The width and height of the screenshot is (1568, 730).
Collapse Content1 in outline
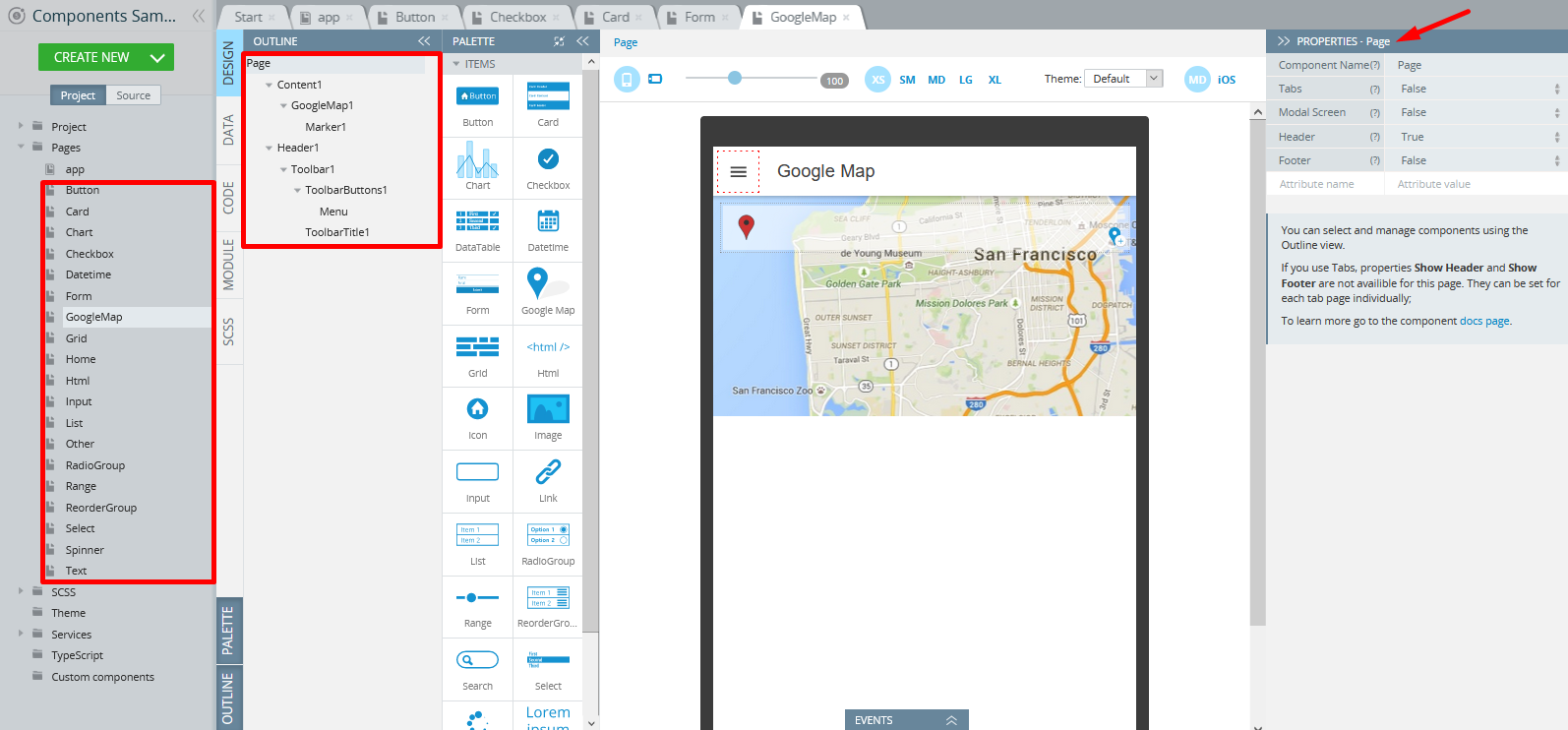coord(270,85)
